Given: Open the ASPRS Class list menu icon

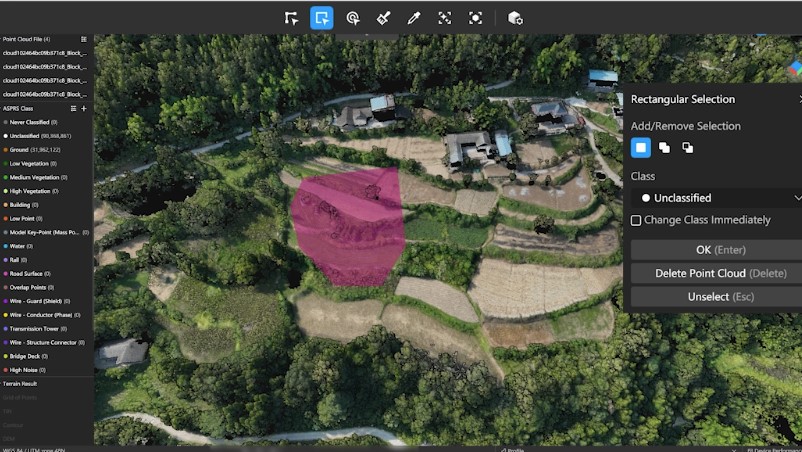Looking at the screenshot, I should [73, 108].
